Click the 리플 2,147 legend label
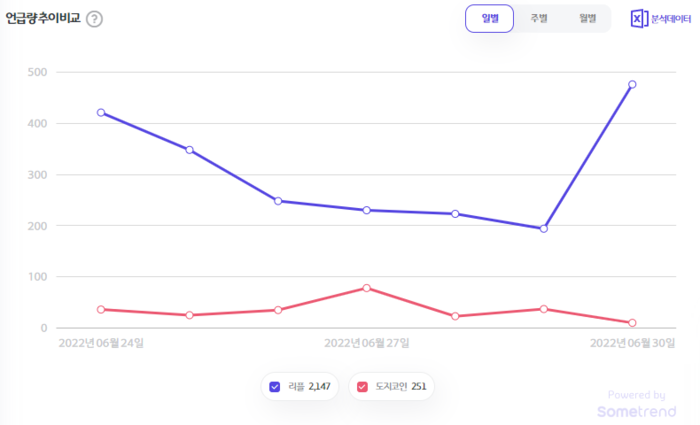700x425 pixels. (x=310, y=385)
